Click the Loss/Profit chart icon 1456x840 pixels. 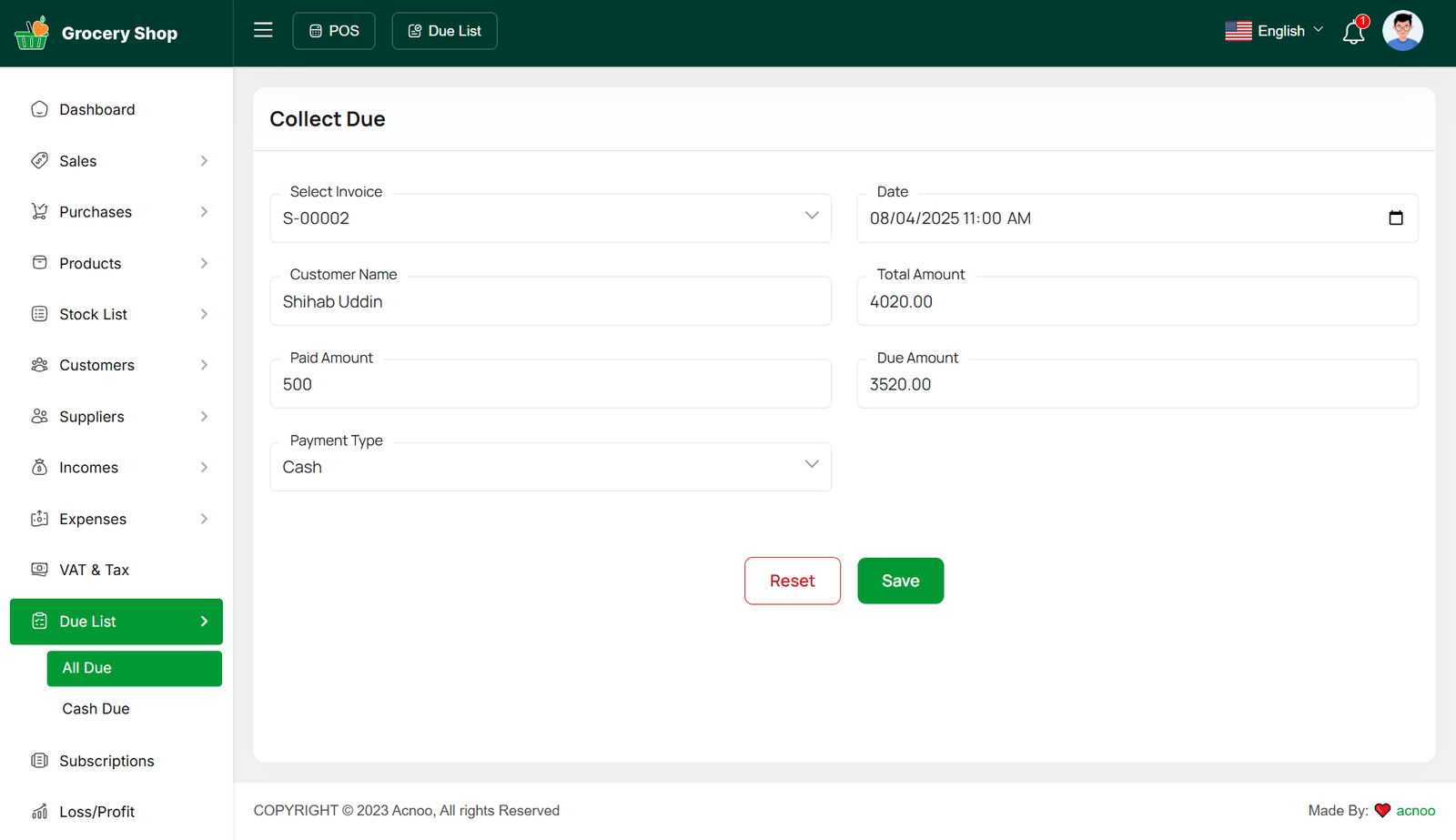(39, 812)
